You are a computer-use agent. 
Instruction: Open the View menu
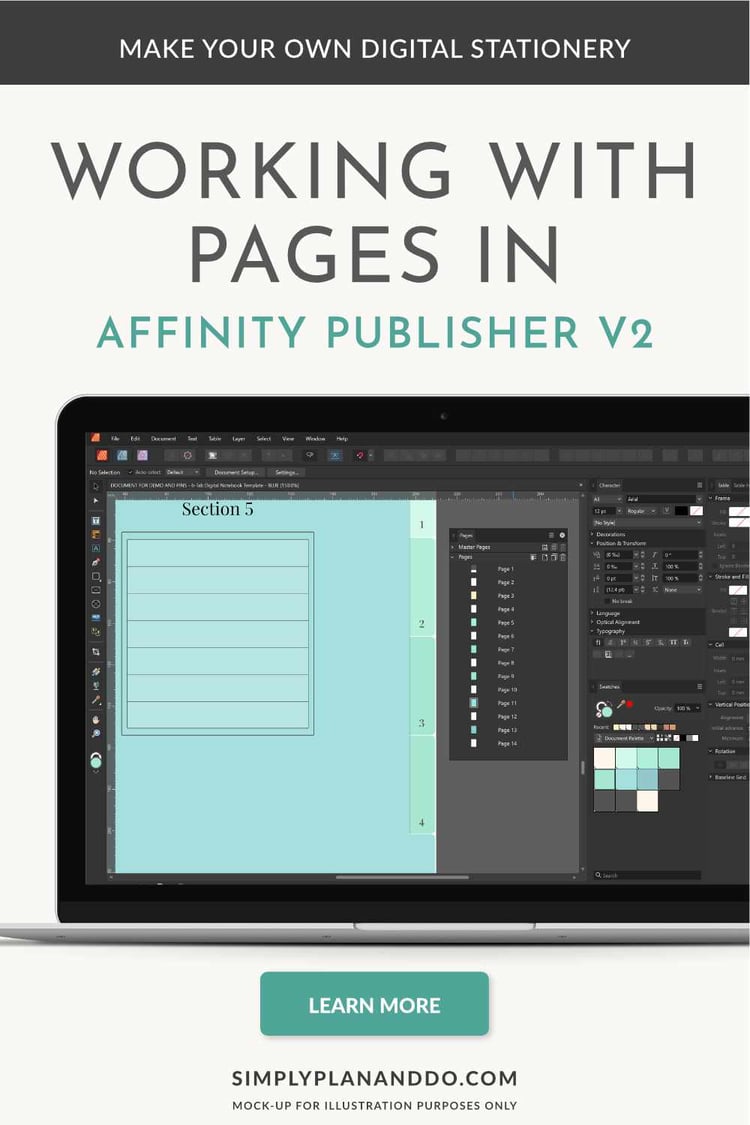tap(288, 438)
